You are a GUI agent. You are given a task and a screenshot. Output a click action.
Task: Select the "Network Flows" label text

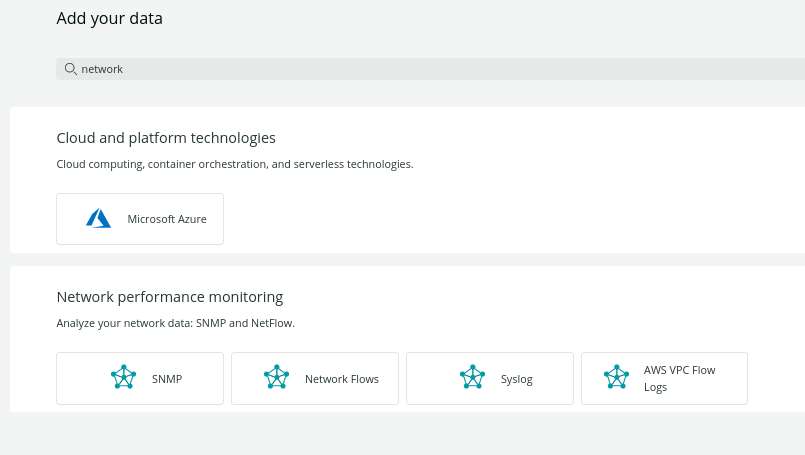[x=342, y=379]
